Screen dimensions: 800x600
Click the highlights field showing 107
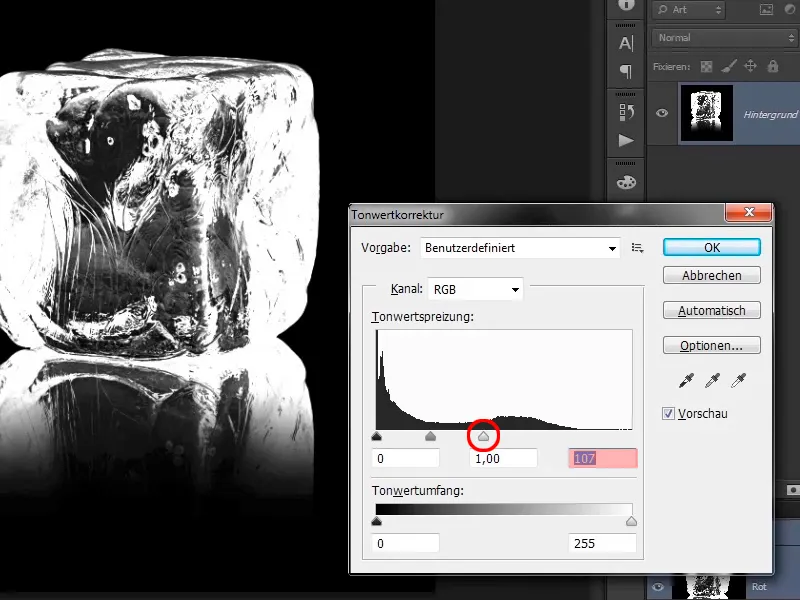(603, 458)
